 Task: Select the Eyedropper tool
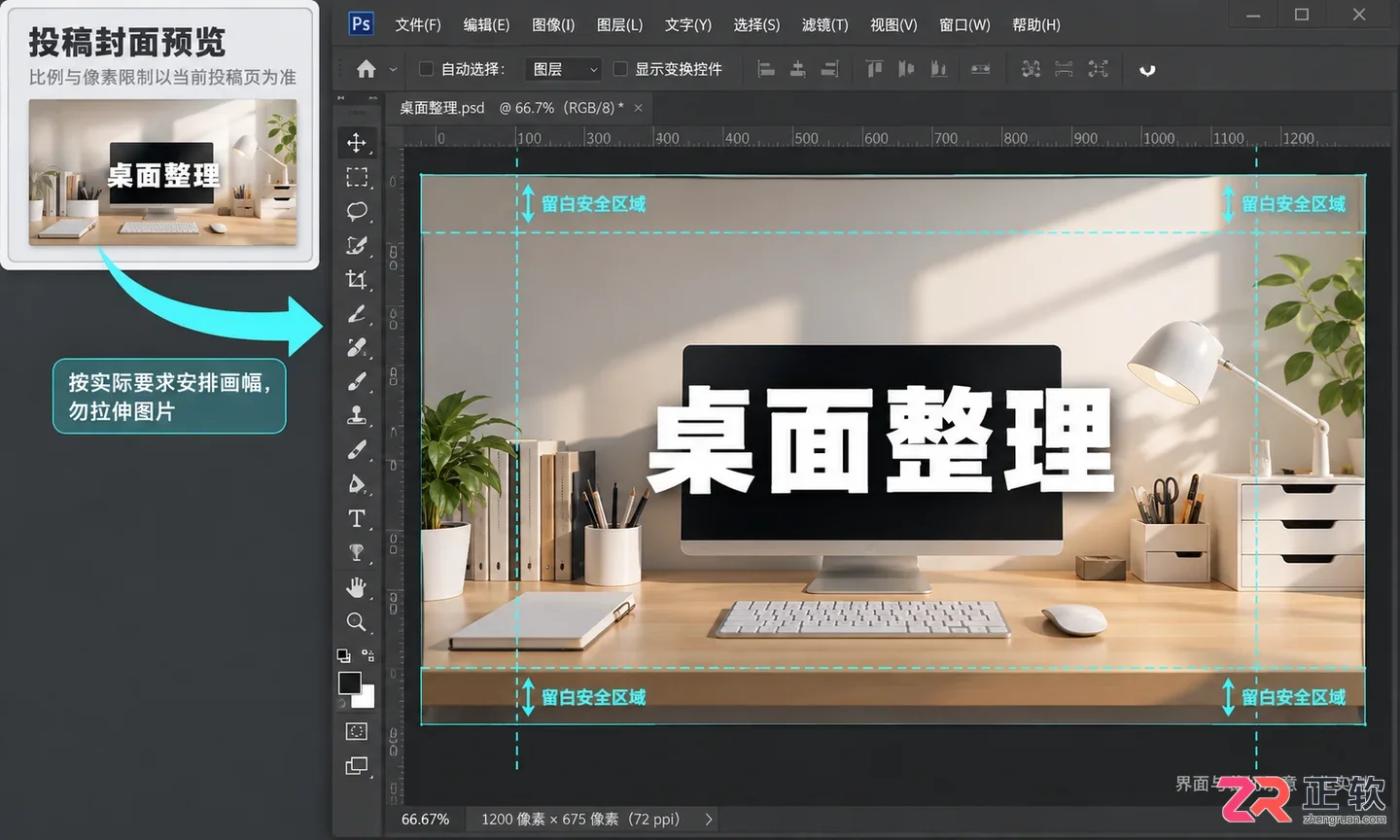pos(357,314)
